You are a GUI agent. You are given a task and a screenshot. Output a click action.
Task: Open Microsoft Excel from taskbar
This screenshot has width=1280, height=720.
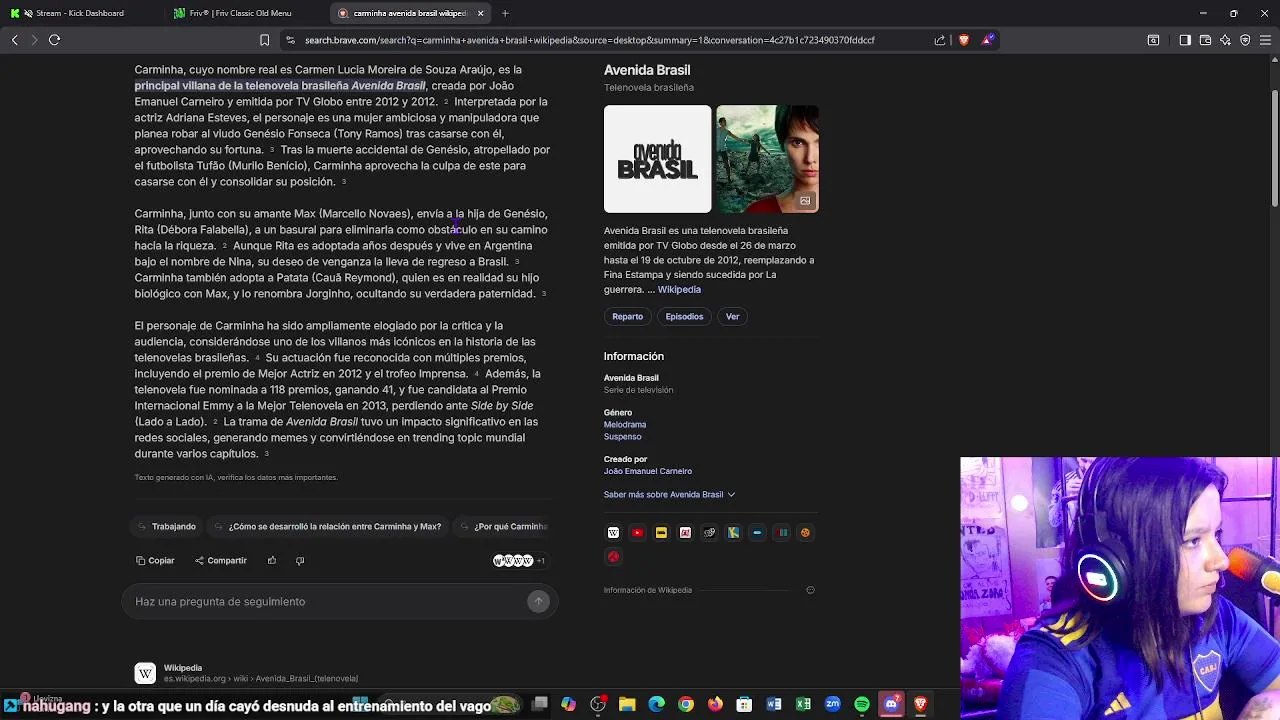tap(803, 705)
